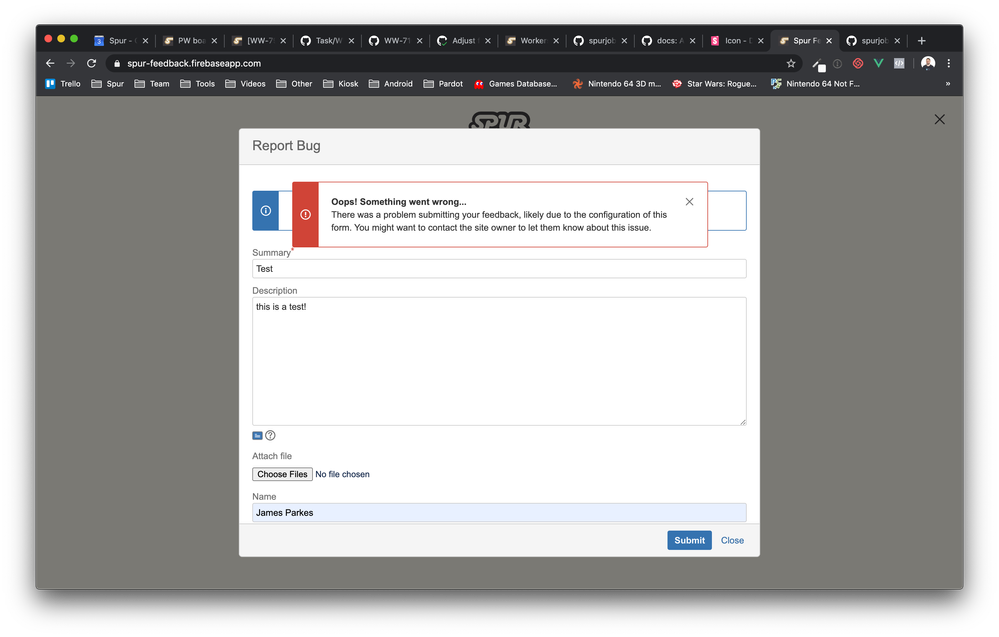
Task: Reload the page
Action: [92, 63]
